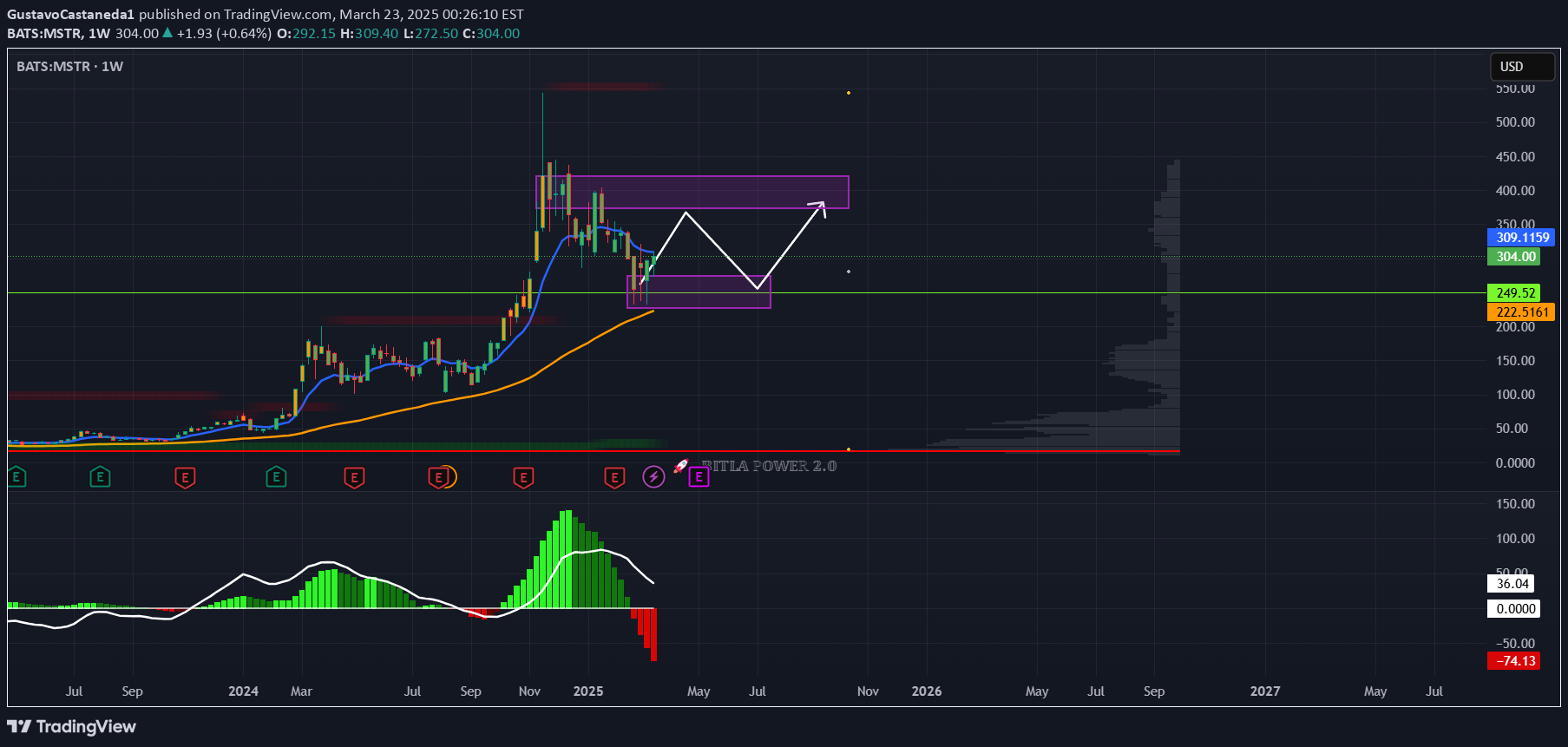1568x747 pixels.
Task: Click the USD currency button
Action: coord(1522,67)
